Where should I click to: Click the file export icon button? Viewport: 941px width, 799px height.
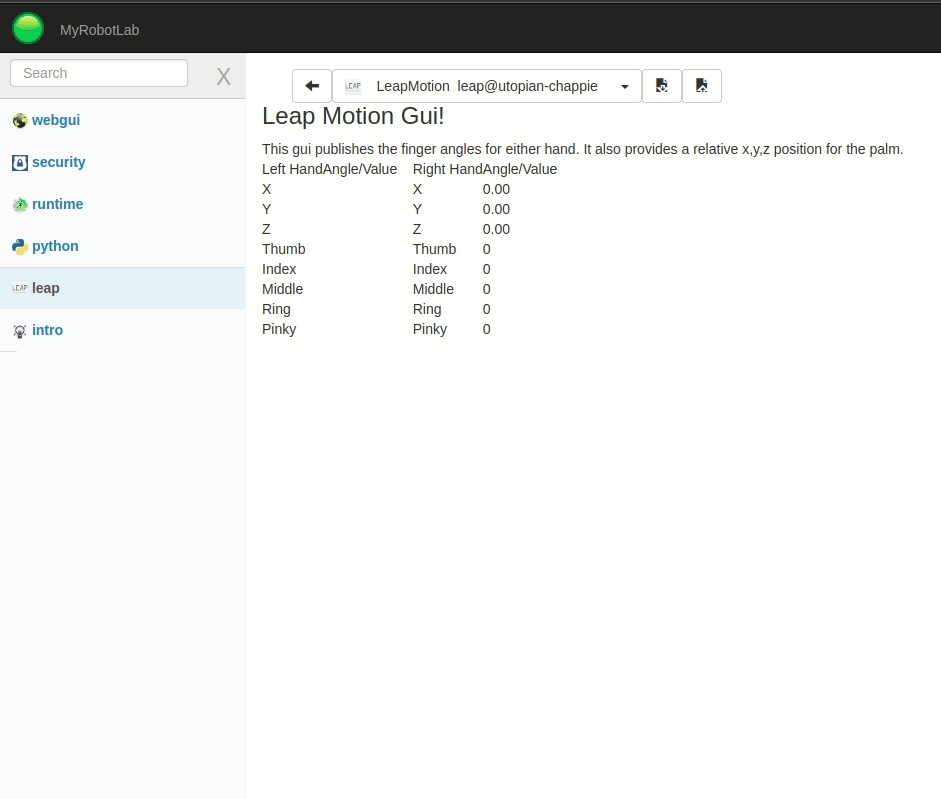click(x=701, y=86)
